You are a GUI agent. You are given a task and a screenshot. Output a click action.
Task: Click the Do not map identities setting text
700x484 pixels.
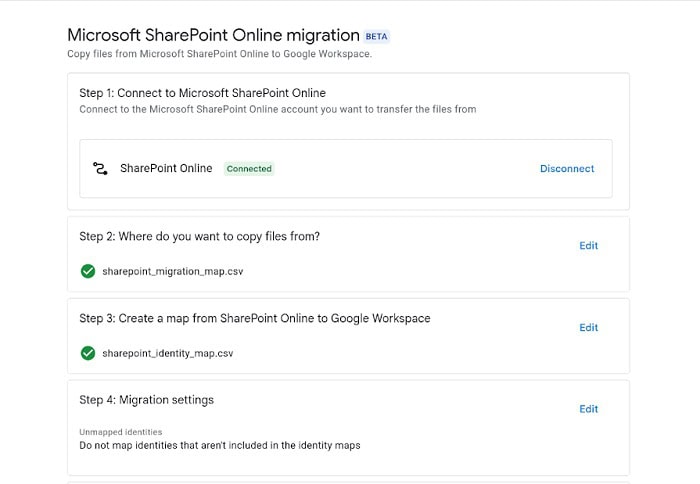[x=219, y=445]
